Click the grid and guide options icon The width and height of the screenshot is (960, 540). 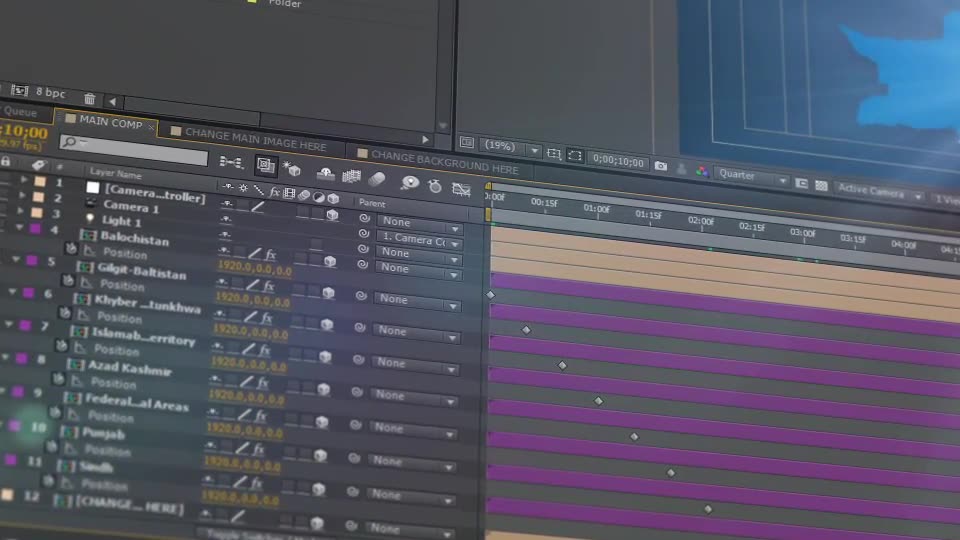tap(554, 153)
